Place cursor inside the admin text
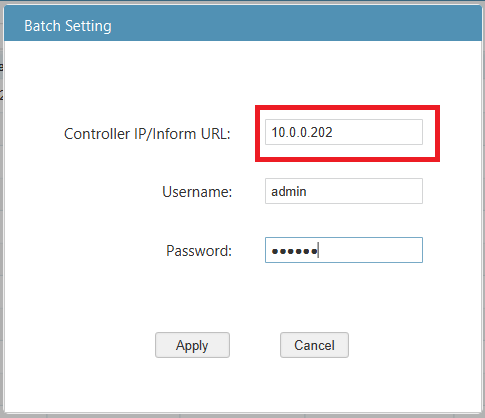 tap(289, 191)
